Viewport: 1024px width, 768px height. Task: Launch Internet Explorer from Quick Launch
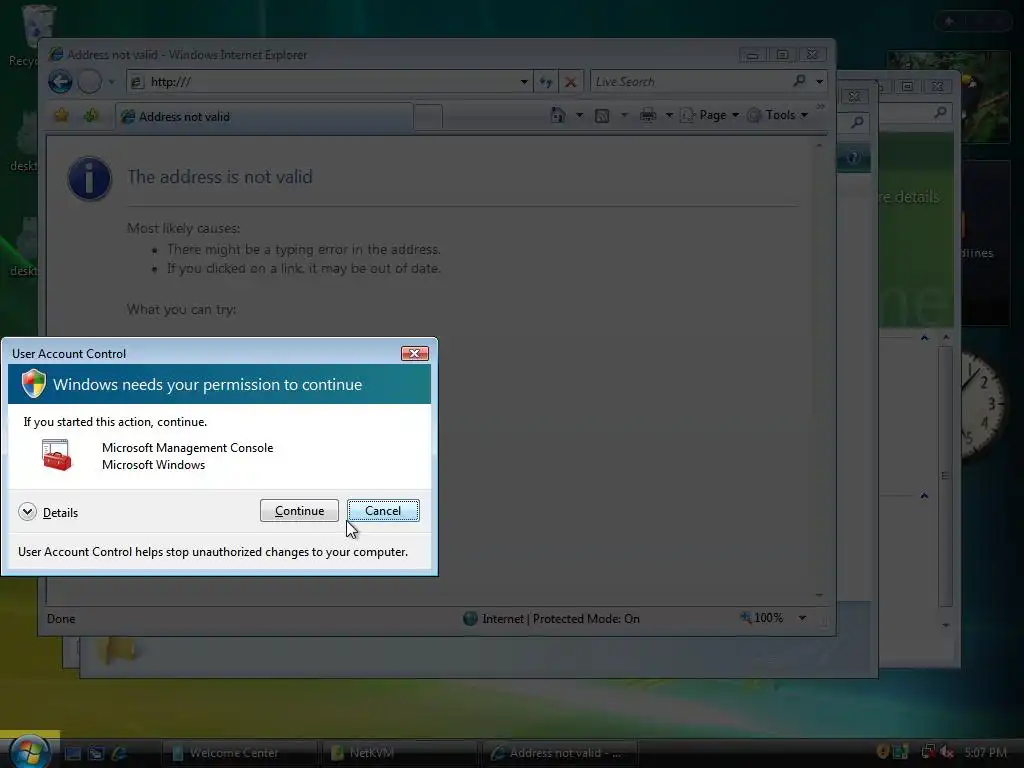pos(119,753)
